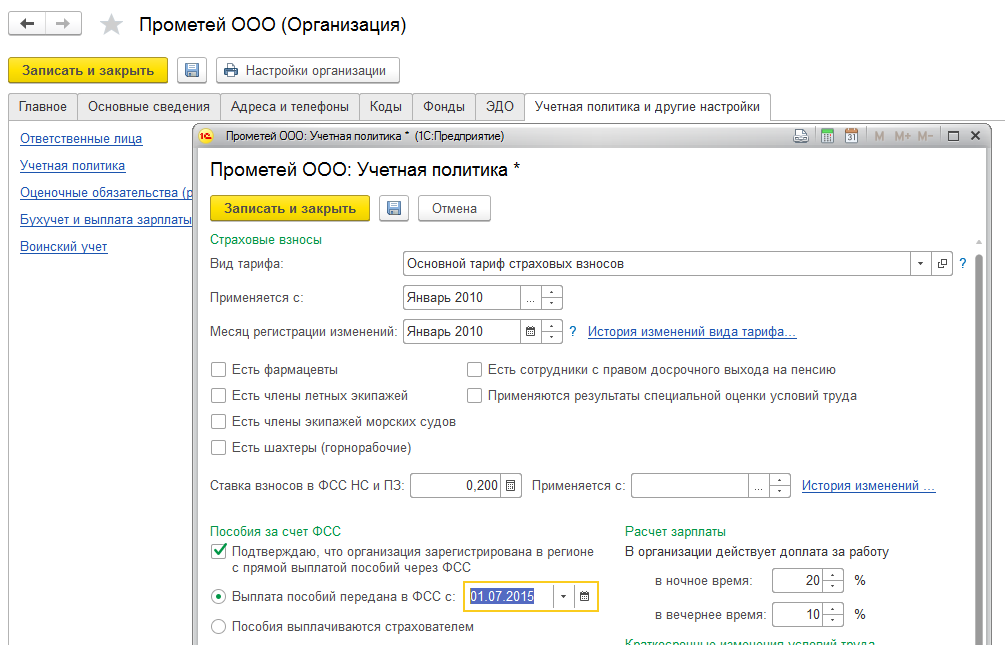Click the 1C logo in dialog title bar
The height and width of the screenshot is (645, 1005).
click(x=206, y=136)
